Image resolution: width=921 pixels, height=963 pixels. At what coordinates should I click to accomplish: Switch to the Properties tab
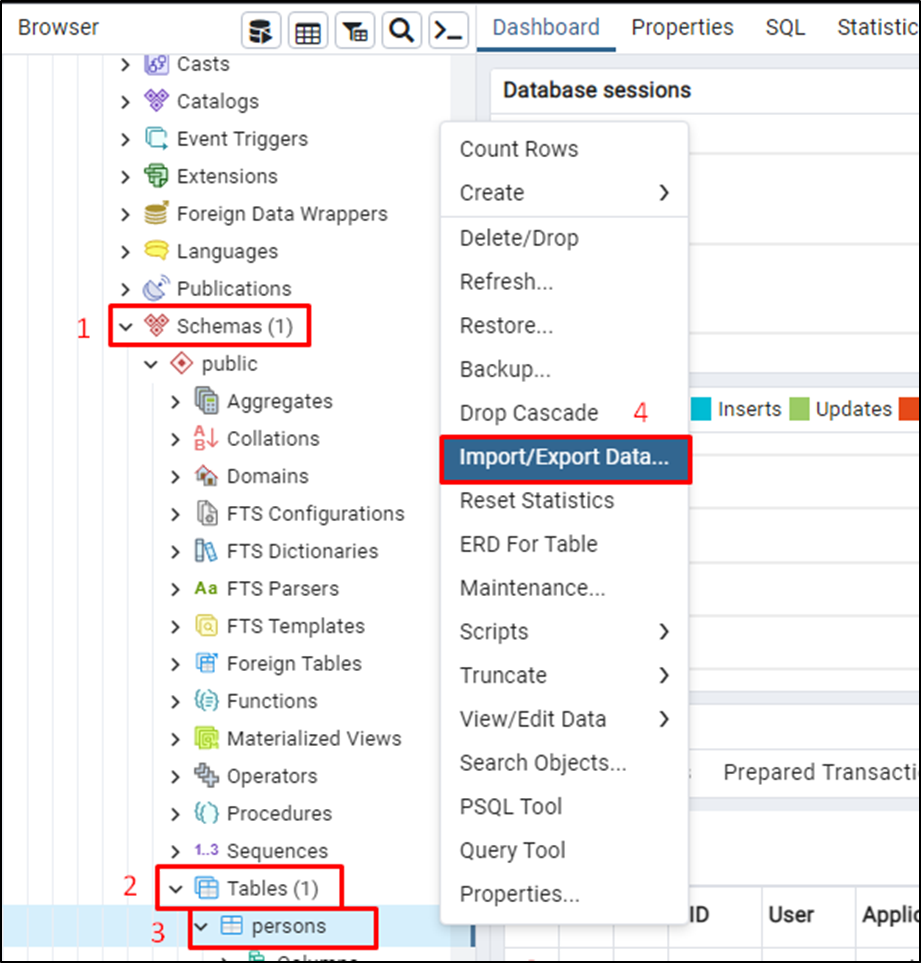[682, 27]
